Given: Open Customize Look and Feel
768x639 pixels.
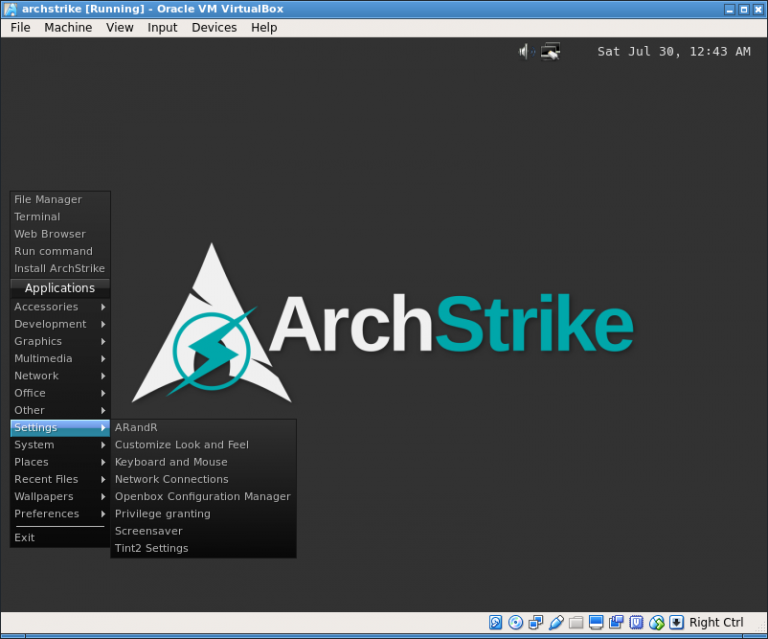Looking at the screenshot, I should tap(203, 445).
